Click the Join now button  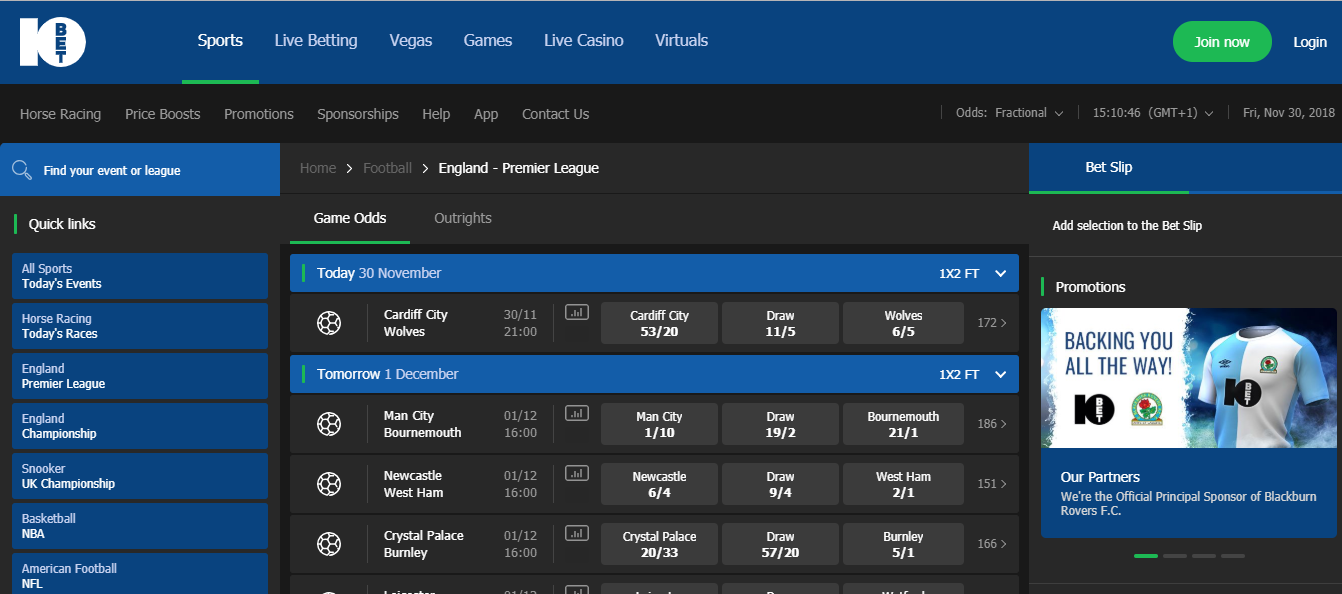point(1222,42)
